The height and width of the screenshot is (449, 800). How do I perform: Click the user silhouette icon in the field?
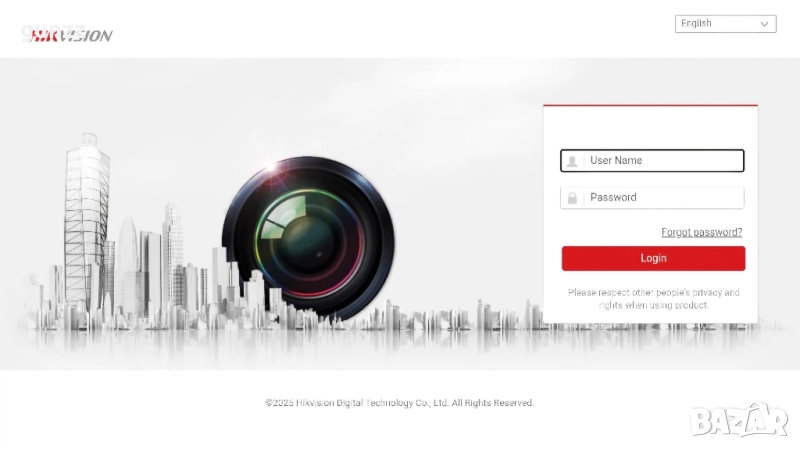[572, 161]
